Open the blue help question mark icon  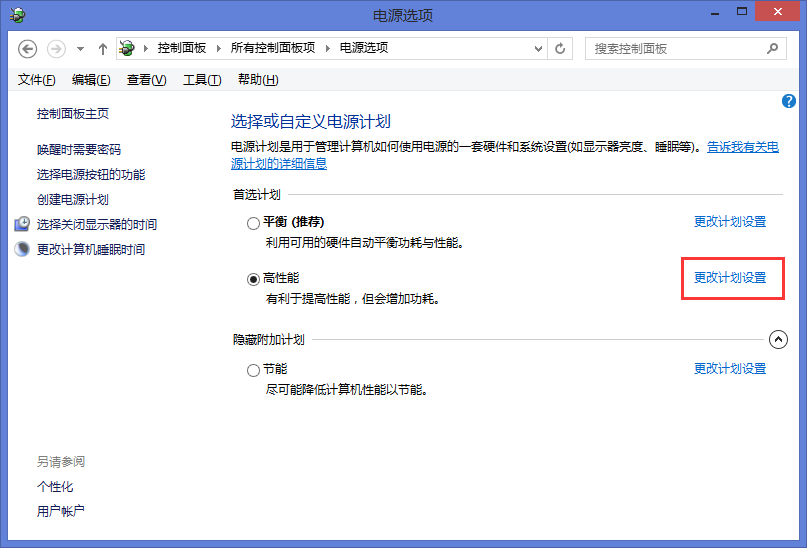789,101
